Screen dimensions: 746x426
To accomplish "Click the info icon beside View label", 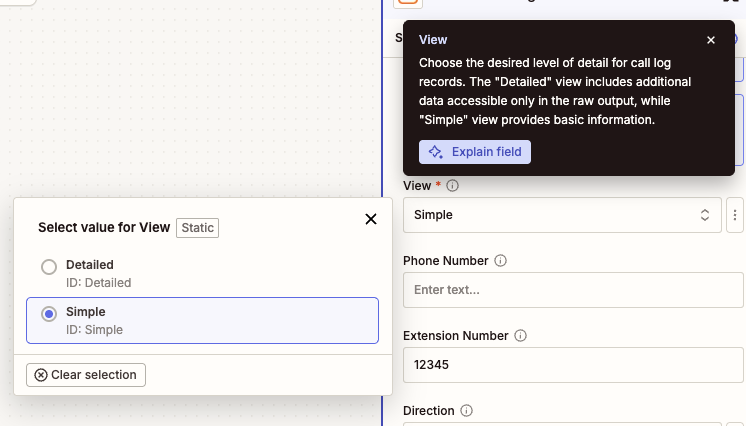I will (x=453, y=186).
